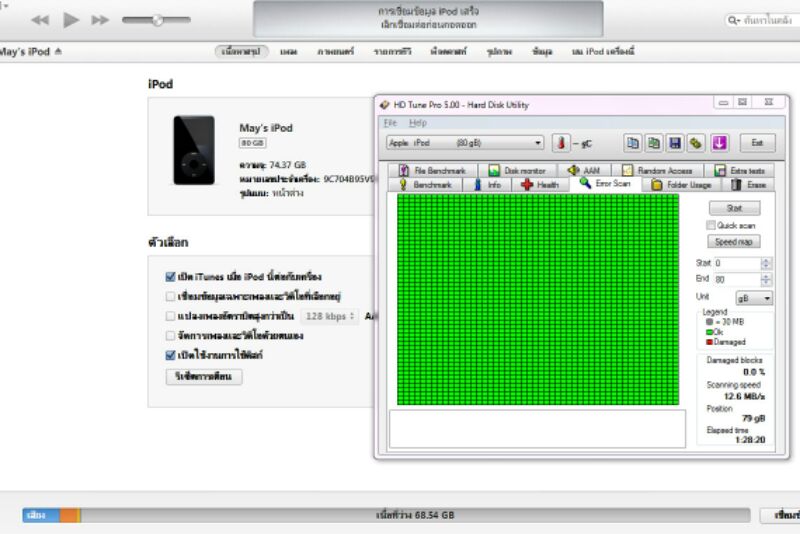
Task: Click the eject icon beside May's iPod
Action: 58,51
